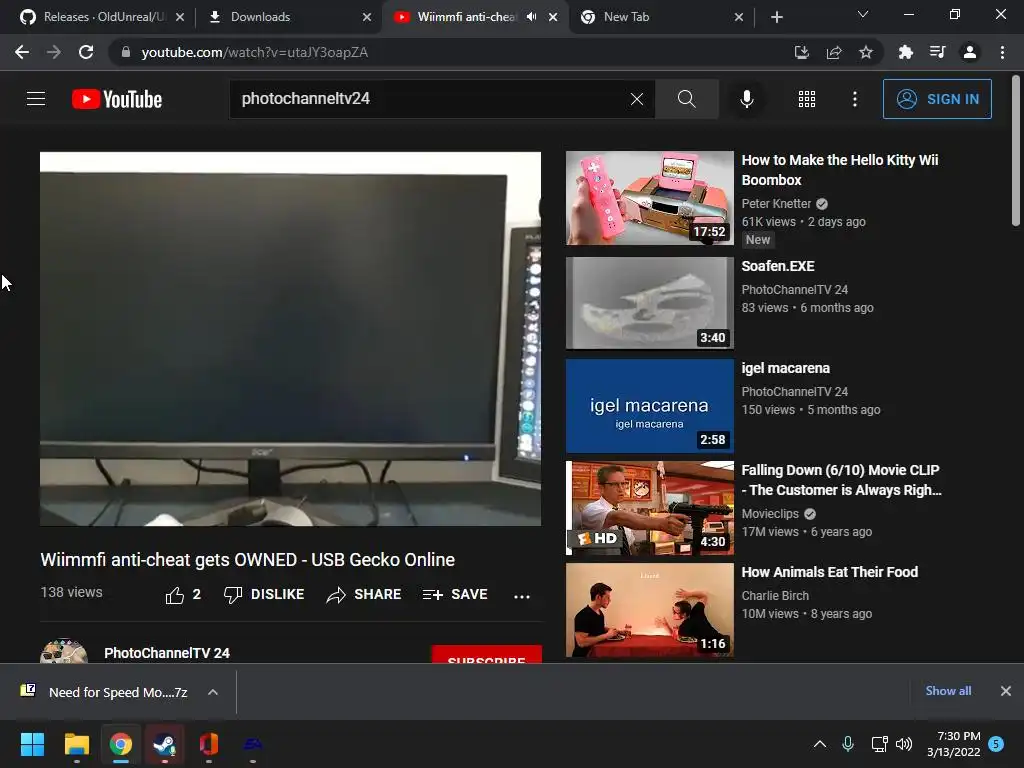Close the New Tab tab
Image resolution: width=1024 pixels, height=768 pixels.
pos(739,17)
